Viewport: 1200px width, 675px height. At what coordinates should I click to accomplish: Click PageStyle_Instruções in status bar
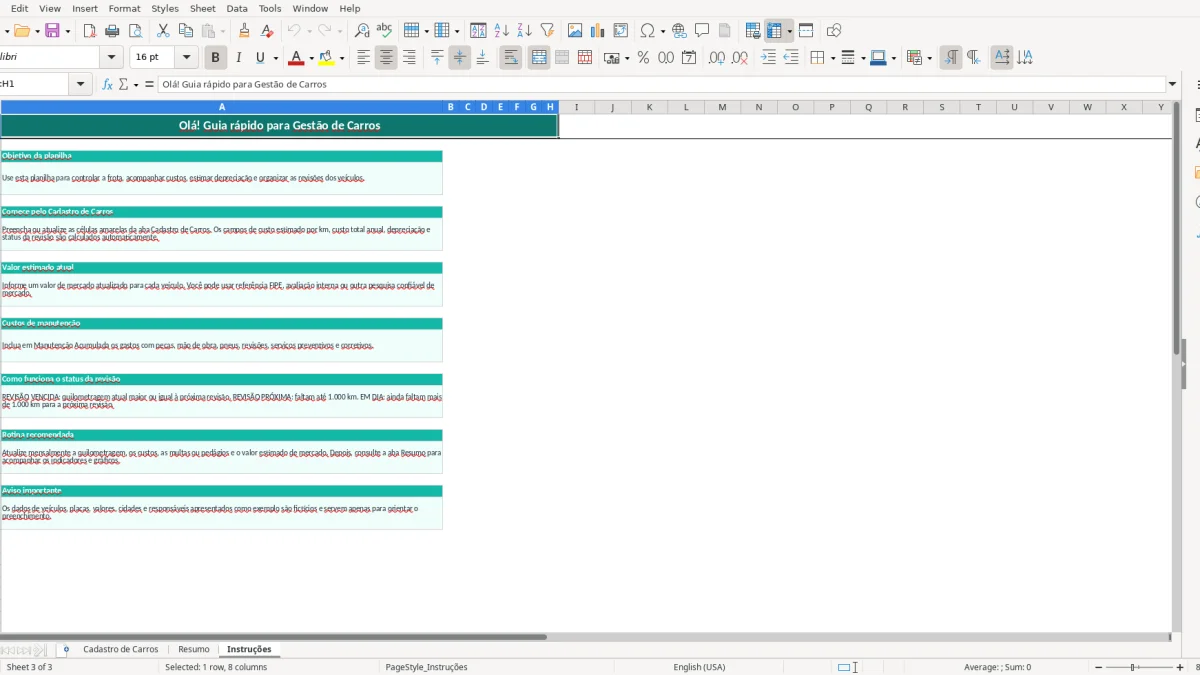point(426,667)
